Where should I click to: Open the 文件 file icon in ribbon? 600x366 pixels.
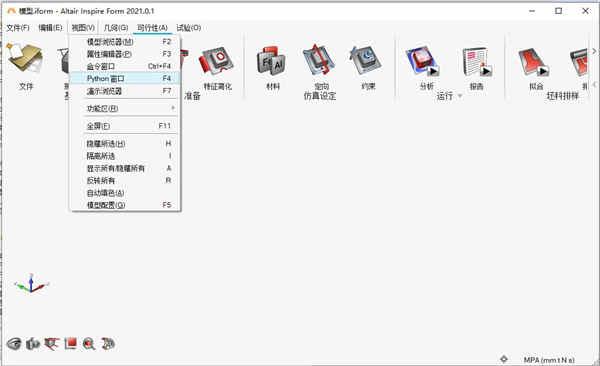click(x=25, y=59)
